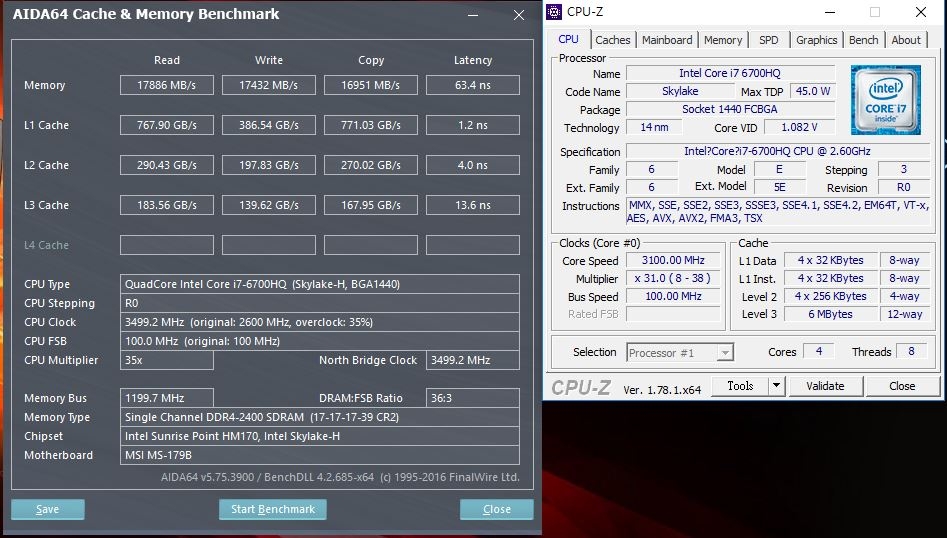Viewport: 947px width, 538px height.
Task: Minimize the AIDA64 benchmark window
Action: click(473, 14)
